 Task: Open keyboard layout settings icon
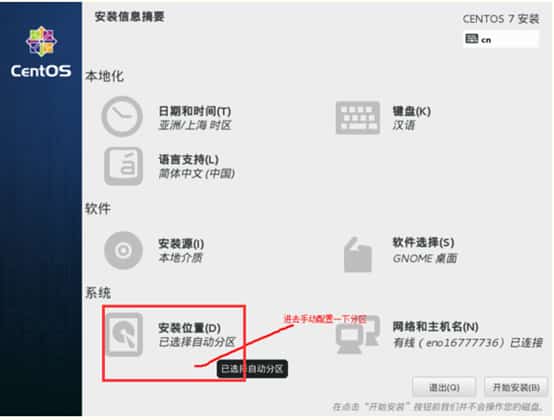coord(358,118)
